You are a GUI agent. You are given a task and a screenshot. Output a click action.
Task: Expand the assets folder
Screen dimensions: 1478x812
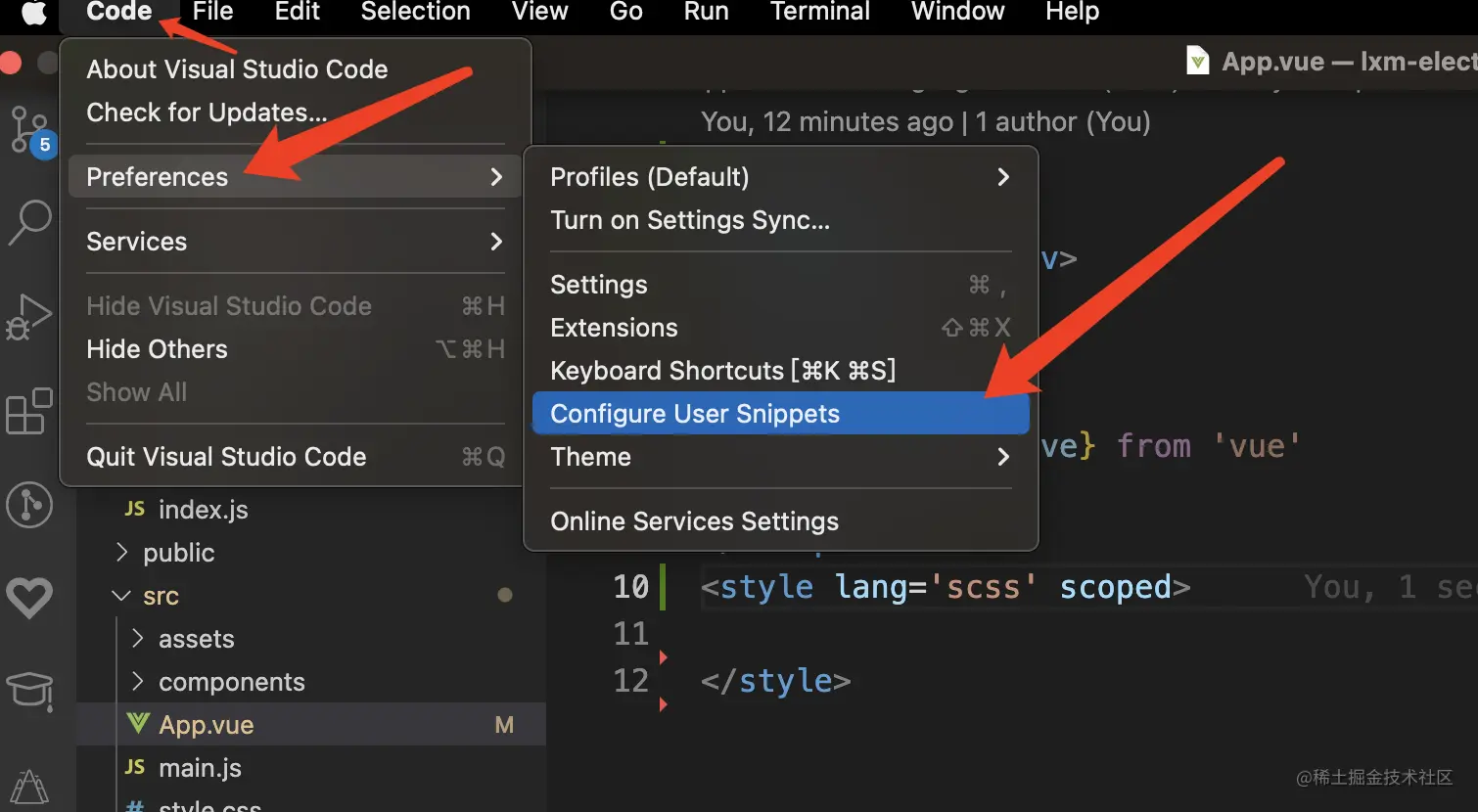click(x=137, y=639)
